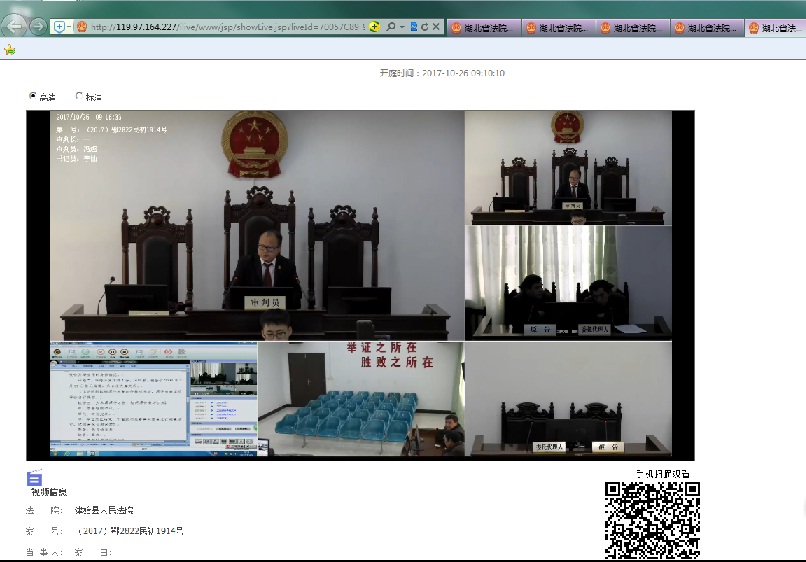Open the address bar search dropdown arrow
This screenshot has height=562, width=806.
(401, 27)
